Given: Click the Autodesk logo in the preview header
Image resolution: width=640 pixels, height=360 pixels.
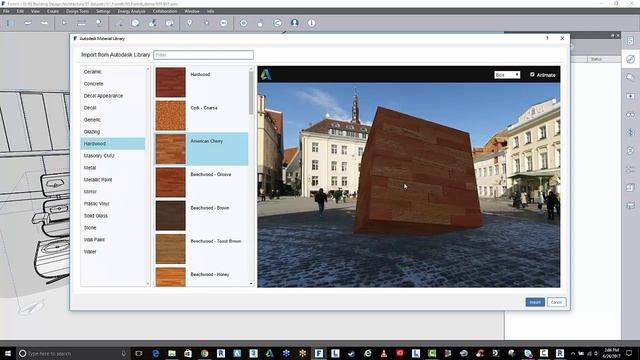Looking at the screenshot, I should tap(266, 75).
